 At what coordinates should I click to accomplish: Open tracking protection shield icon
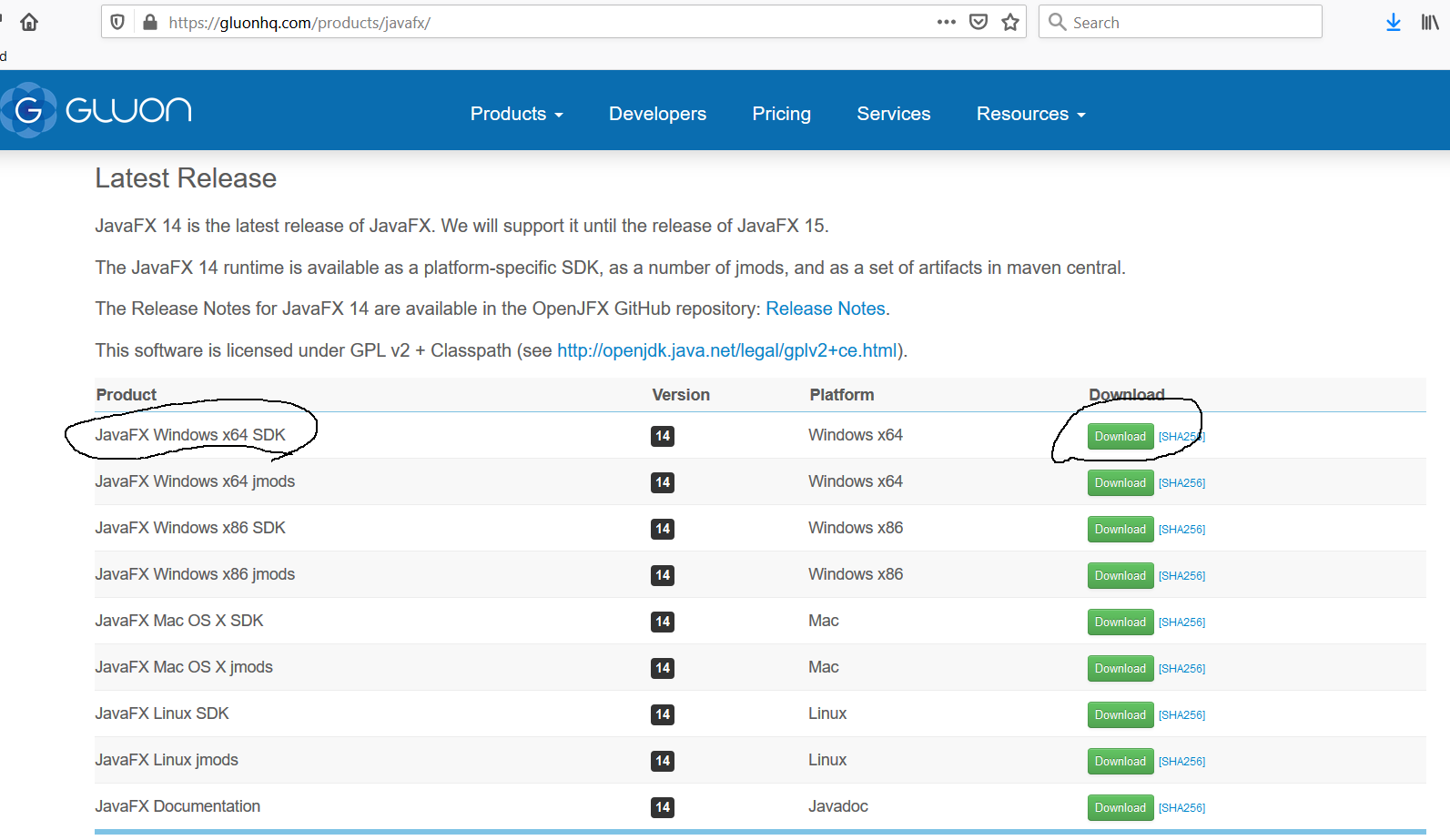pos(117,22)
